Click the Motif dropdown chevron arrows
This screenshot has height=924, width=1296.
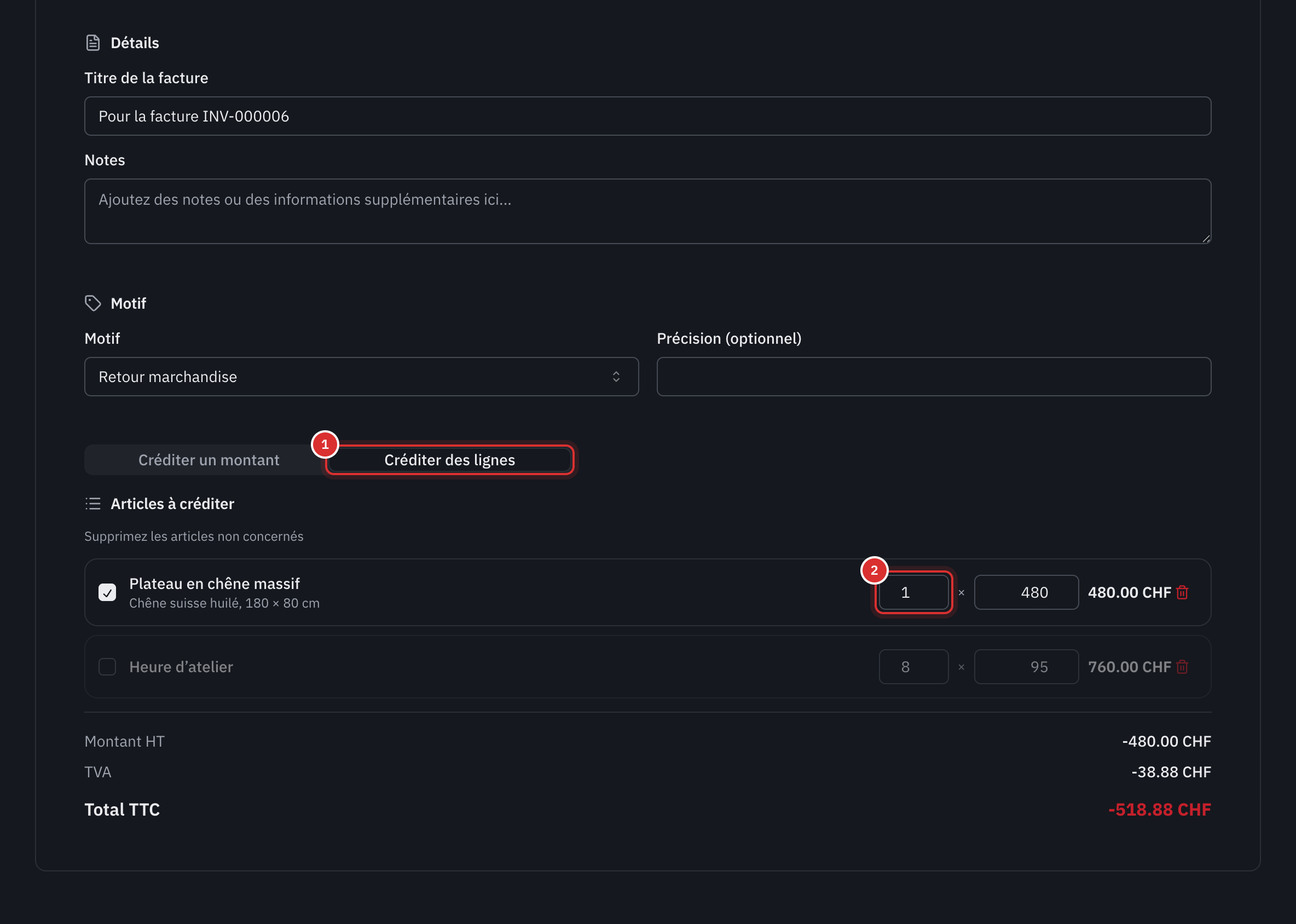pyautogui.click(x=616, y=377)
